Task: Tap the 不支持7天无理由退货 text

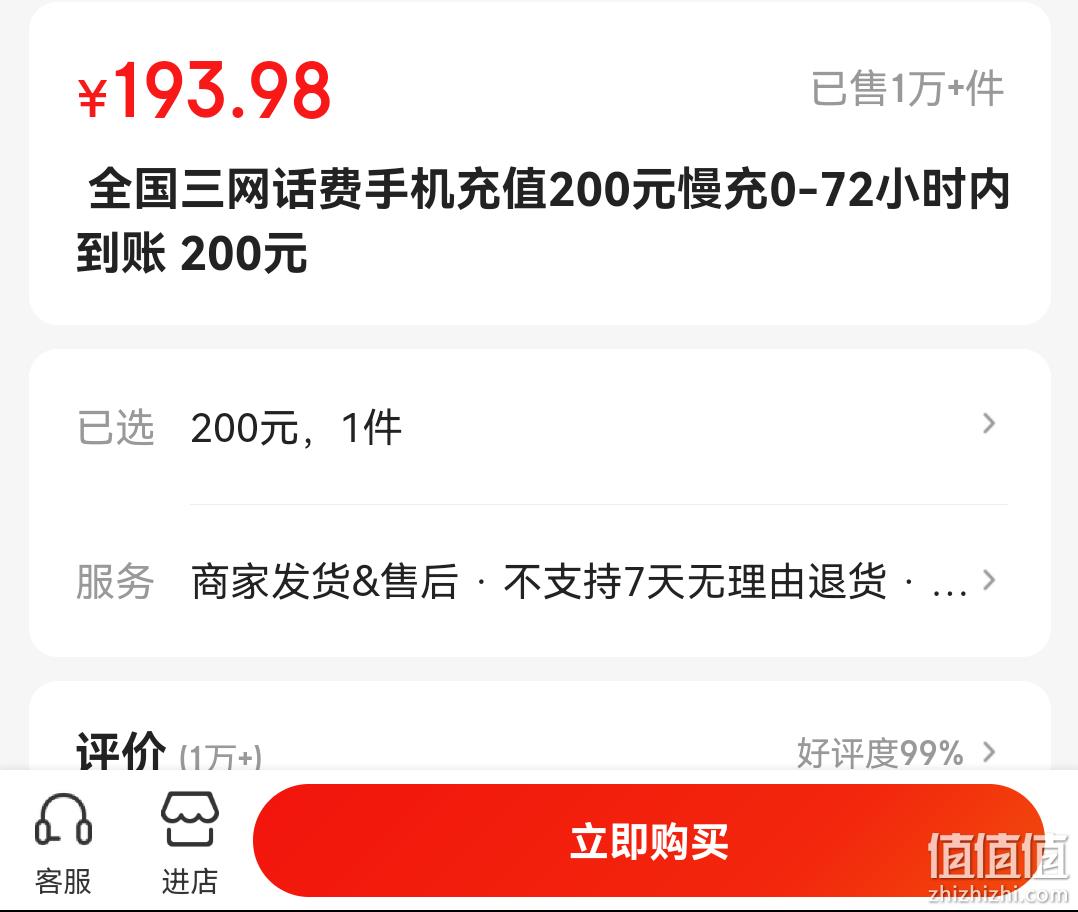Action: (x=694, y=581)
